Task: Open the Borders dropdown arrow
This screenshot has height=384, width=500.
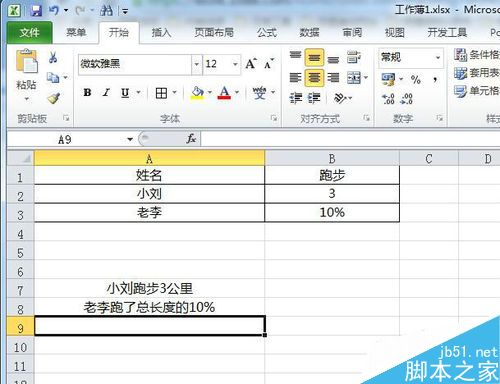Action: [x=174, y=93]
